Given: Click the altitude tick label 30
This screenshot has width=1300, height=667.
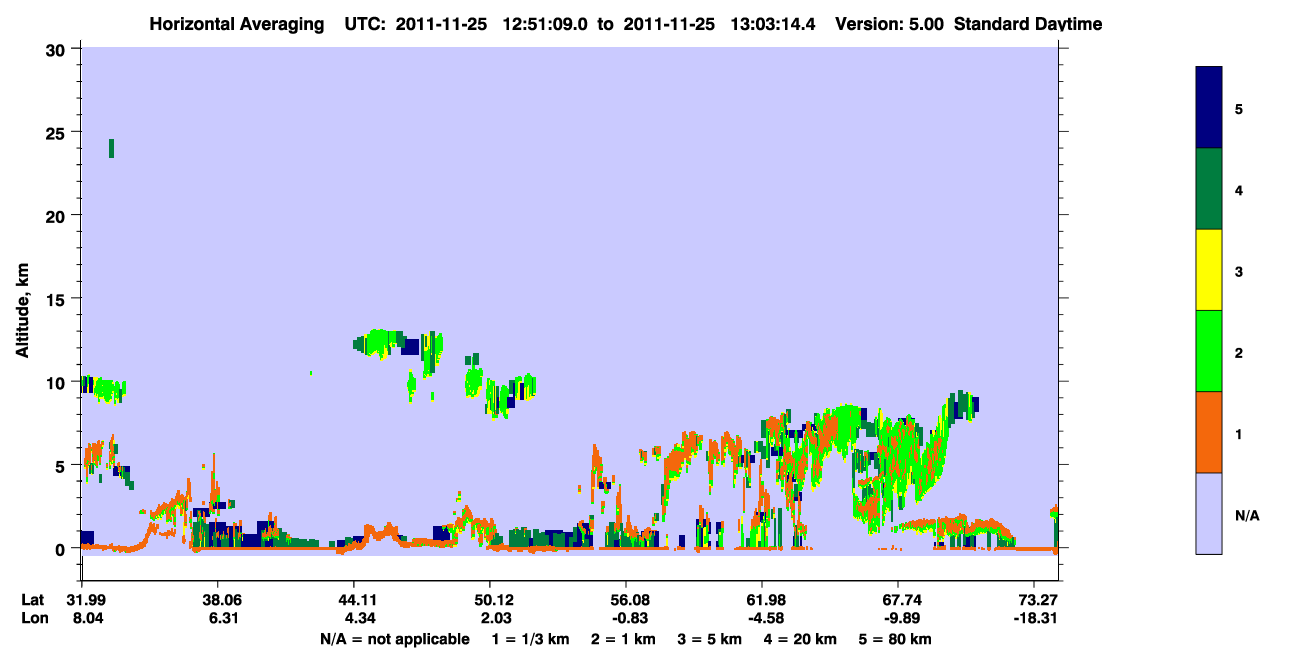Looking at the screenshot, I should 58,49.
